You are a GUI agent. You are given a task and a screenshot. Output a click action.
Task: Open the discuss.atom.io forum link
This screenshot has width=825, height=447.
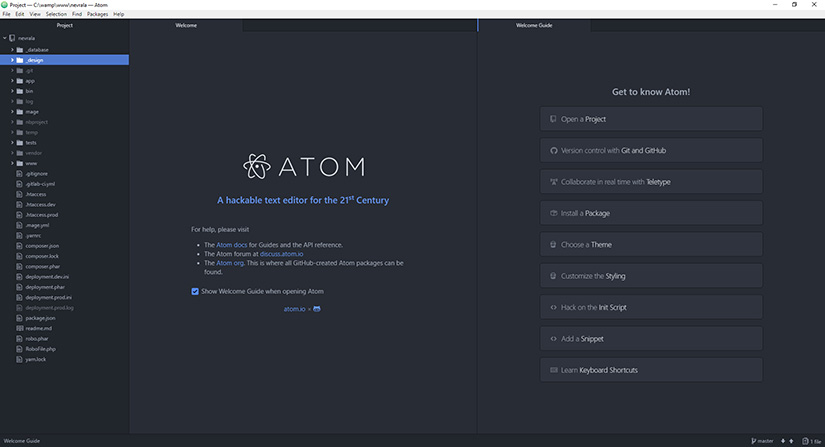(x=281, y=254)
